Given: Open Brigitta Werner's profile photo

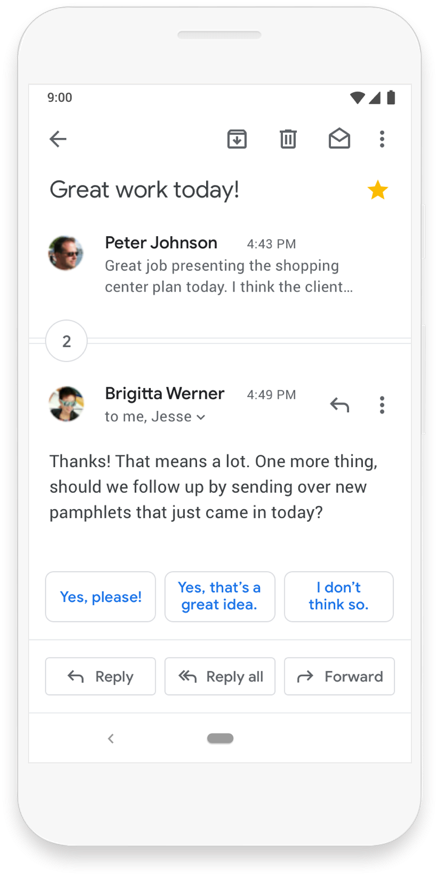Looking at the screenshot, I should coord(66,404).
